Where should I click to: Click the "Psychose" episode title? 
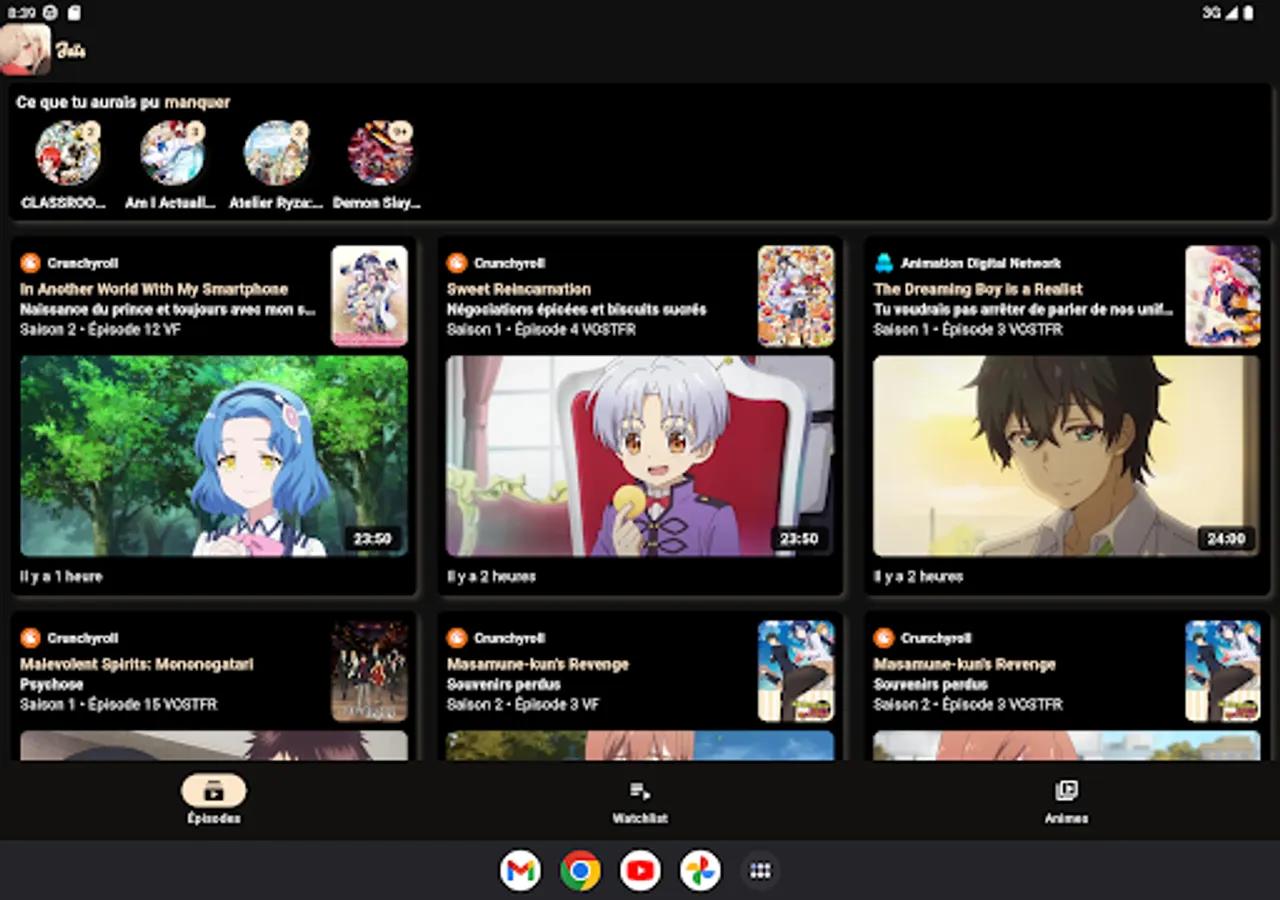tap(51, 684)
